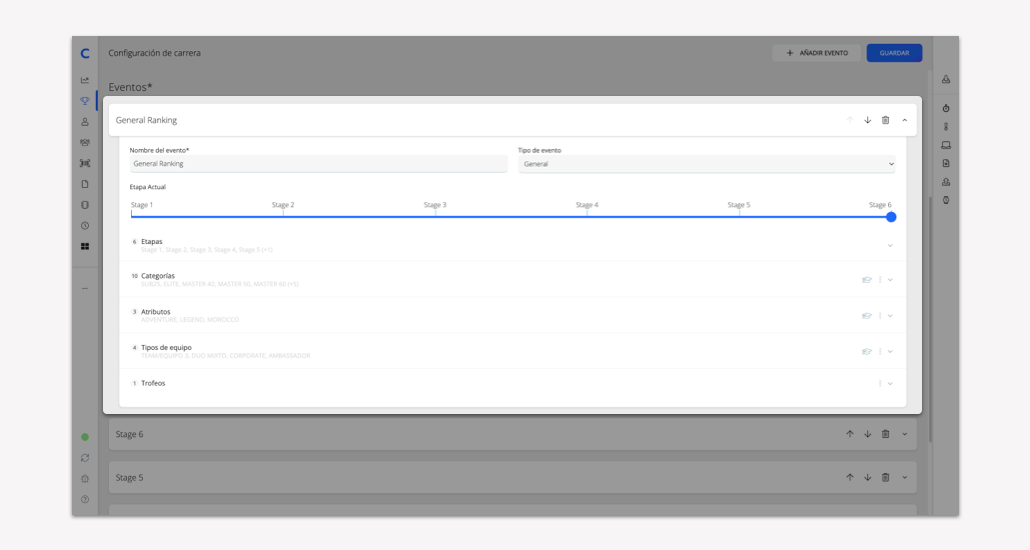The height and width of the screenshot is (550, 1030).
Task: Move General Ranking event down
Action: [868, 120]
